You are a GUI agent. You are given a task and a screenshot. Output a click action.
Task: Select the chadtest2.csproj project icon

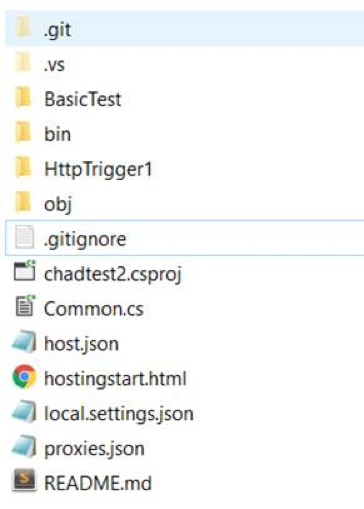pos(24,271)
